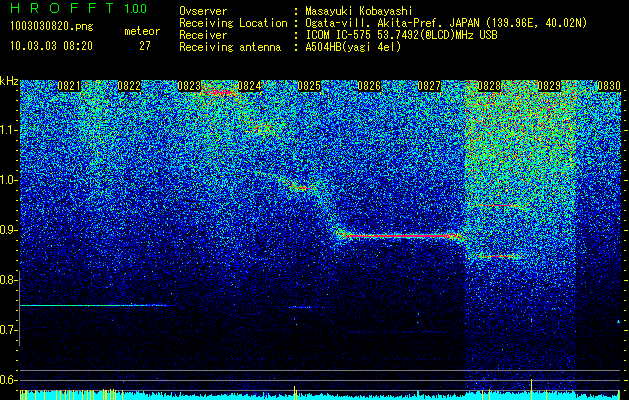Click the observer name Masayuki Kobayashi
The width and height of the screenshot is (629, 400).
coord(359,11)
